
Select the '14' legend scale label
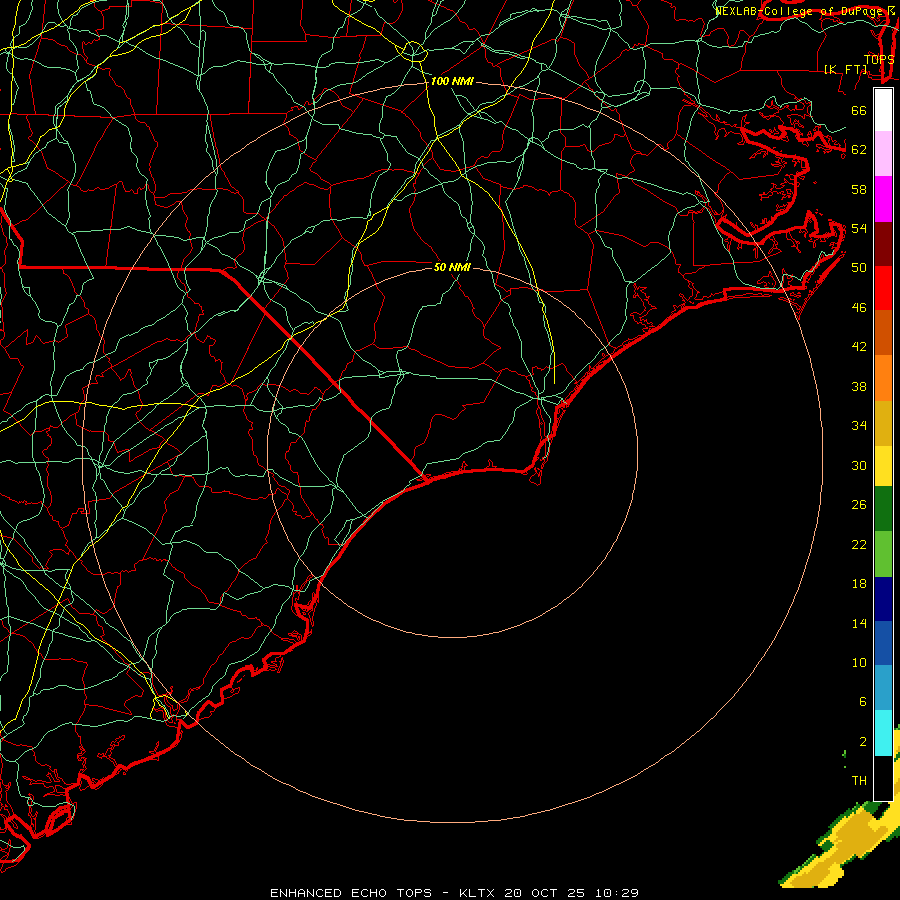tap(859, 623)
